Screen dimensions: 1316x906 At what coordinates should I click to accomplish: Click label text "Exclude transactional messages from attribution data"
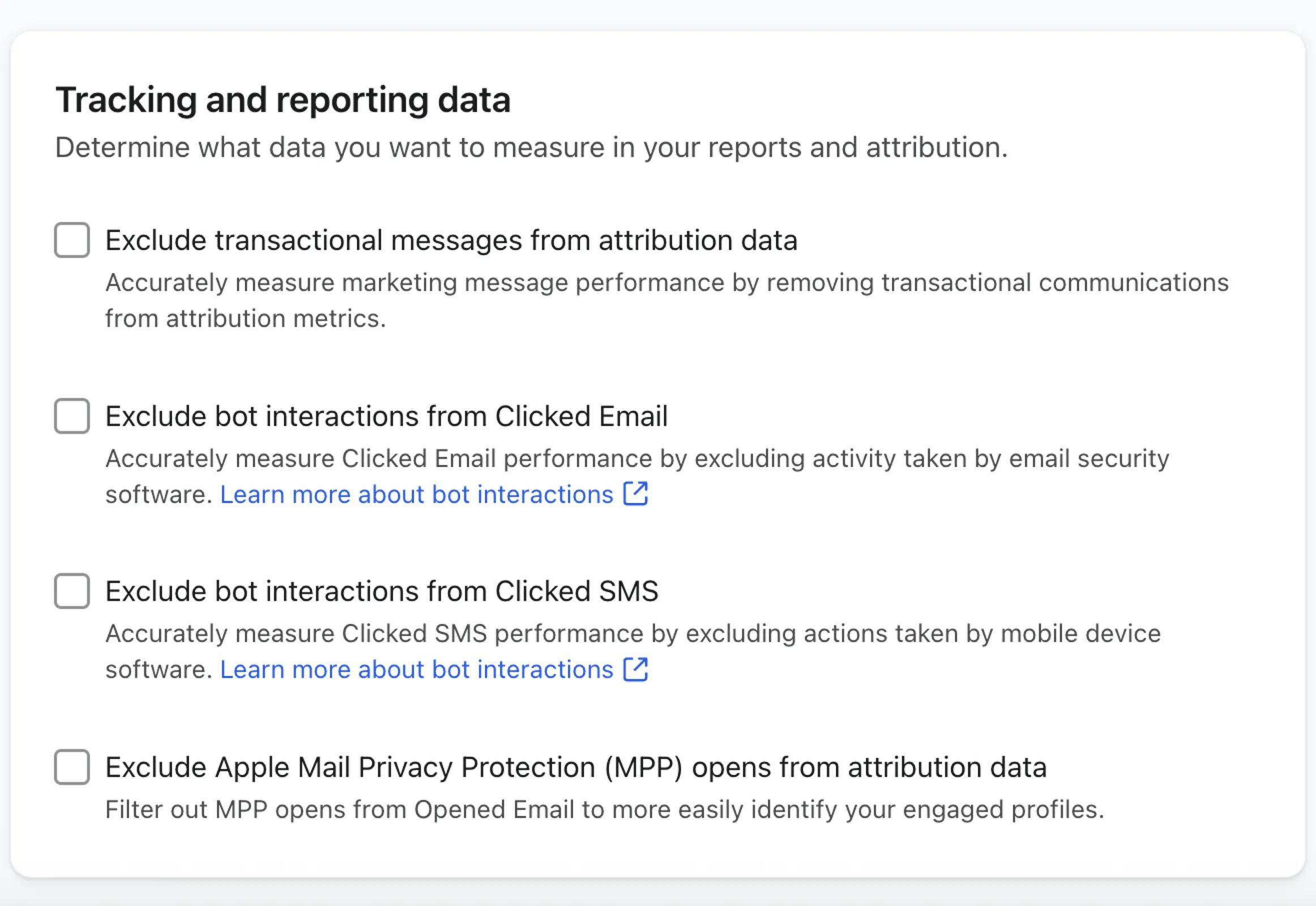[451, 240]
